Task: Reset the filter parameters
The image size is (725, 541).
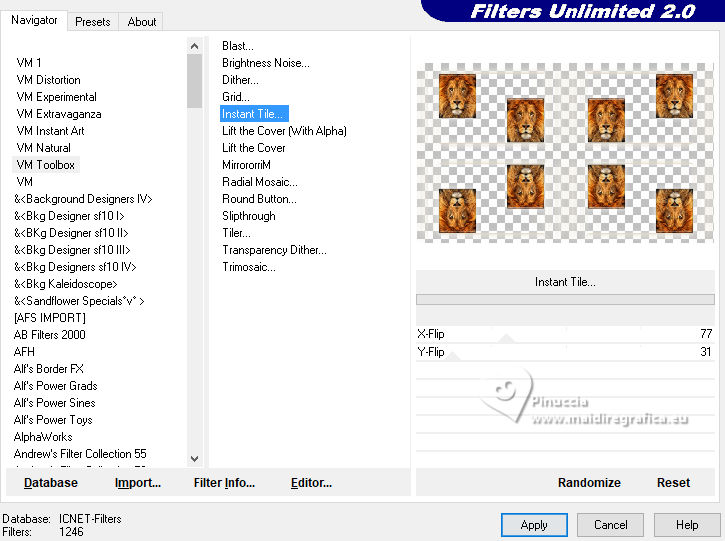Action: pyautogui.click(x=673, y=483)
